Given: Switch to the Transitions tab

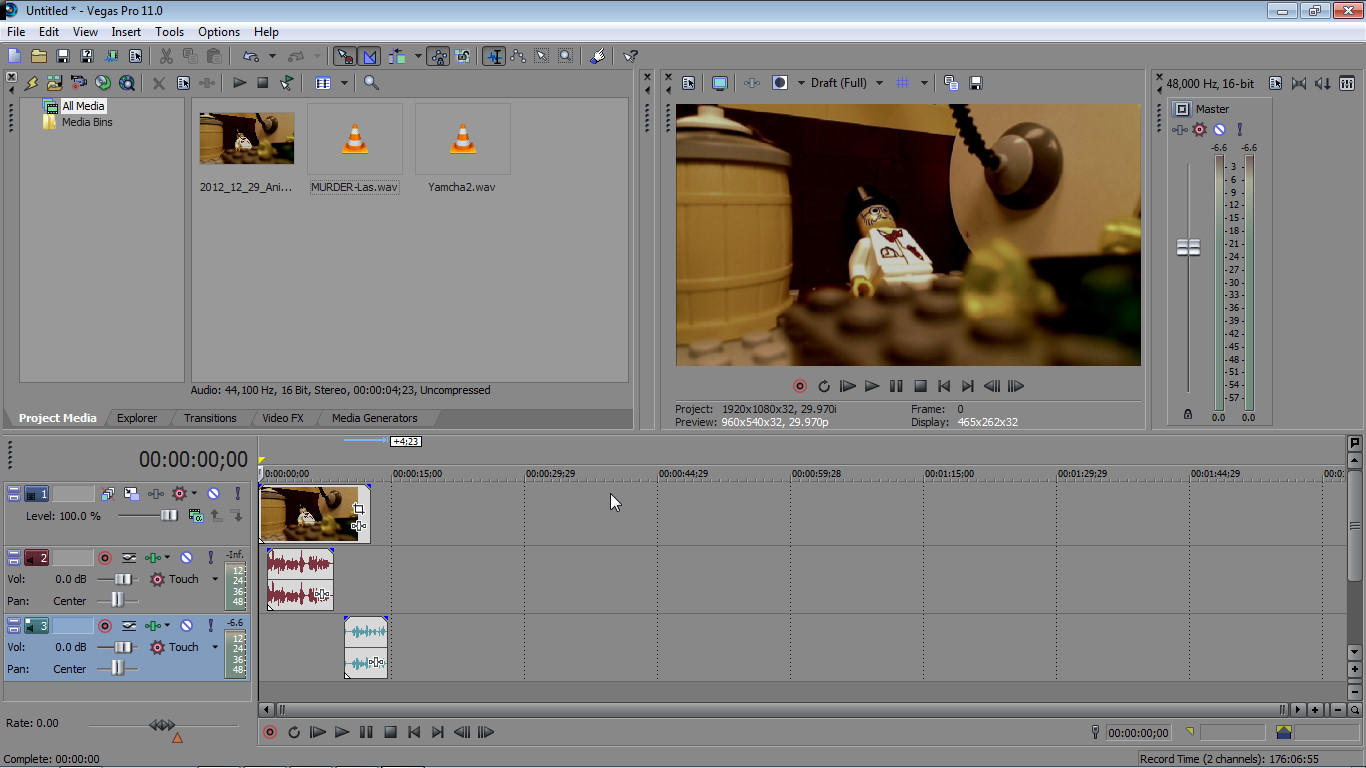Looking at the screenshot, I should pyautogui.click(x=210, y=418).
